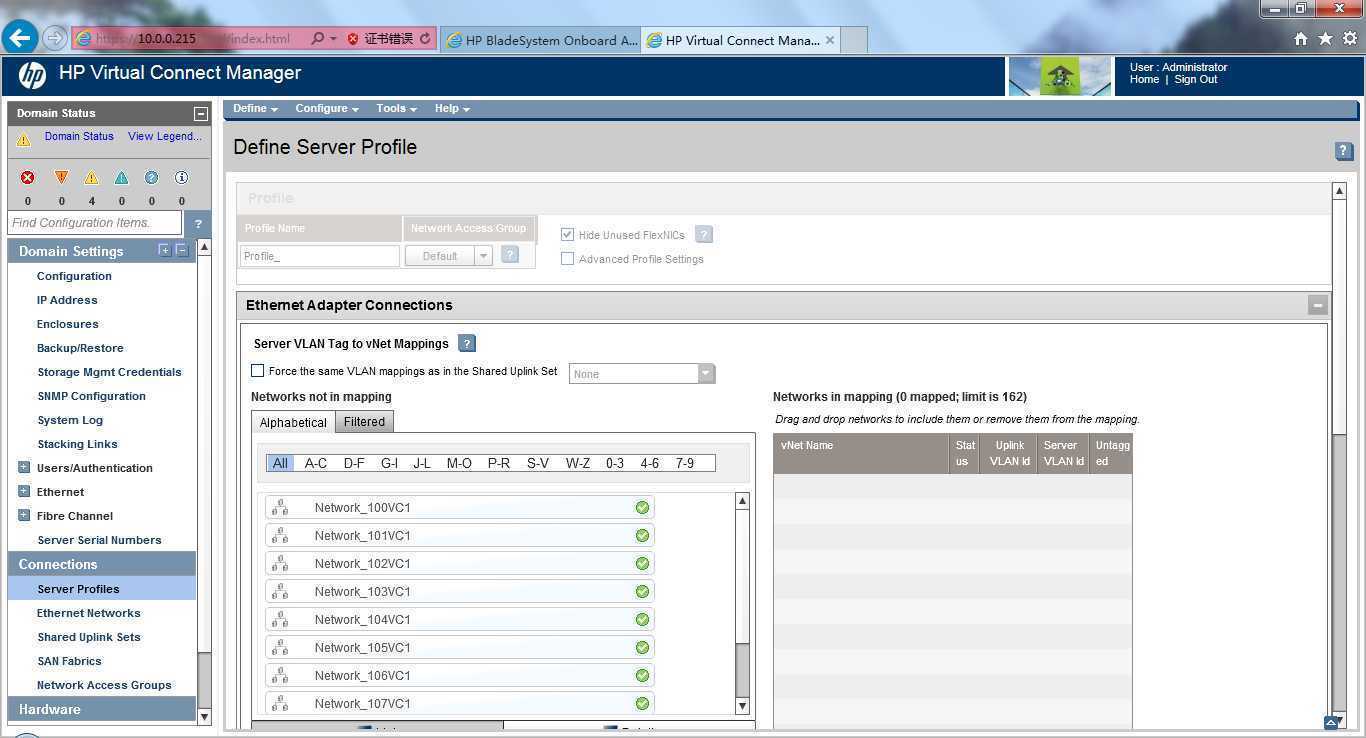Collapse the Domain Status panel
This screenshot has width=1366, height=738.
click(200, 114)
